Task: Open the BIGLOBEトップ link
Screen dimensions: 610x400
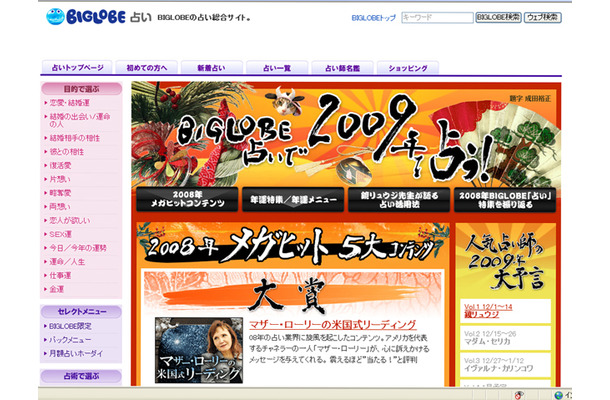Action: 373,18
